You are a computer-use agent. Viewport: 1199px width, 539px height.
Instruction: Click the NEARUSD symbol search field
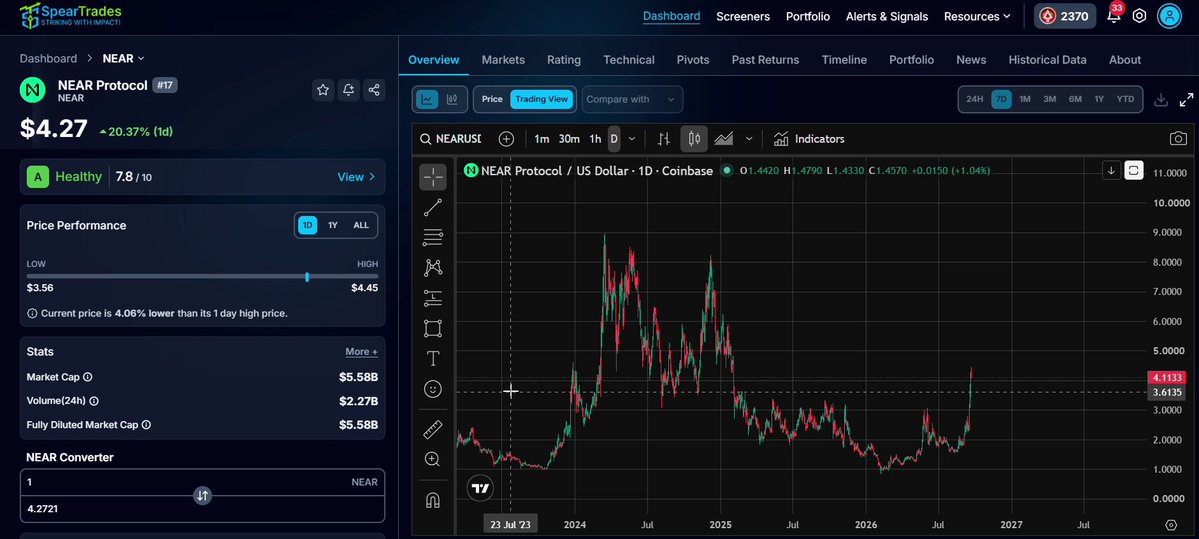[x=451, y=138]
